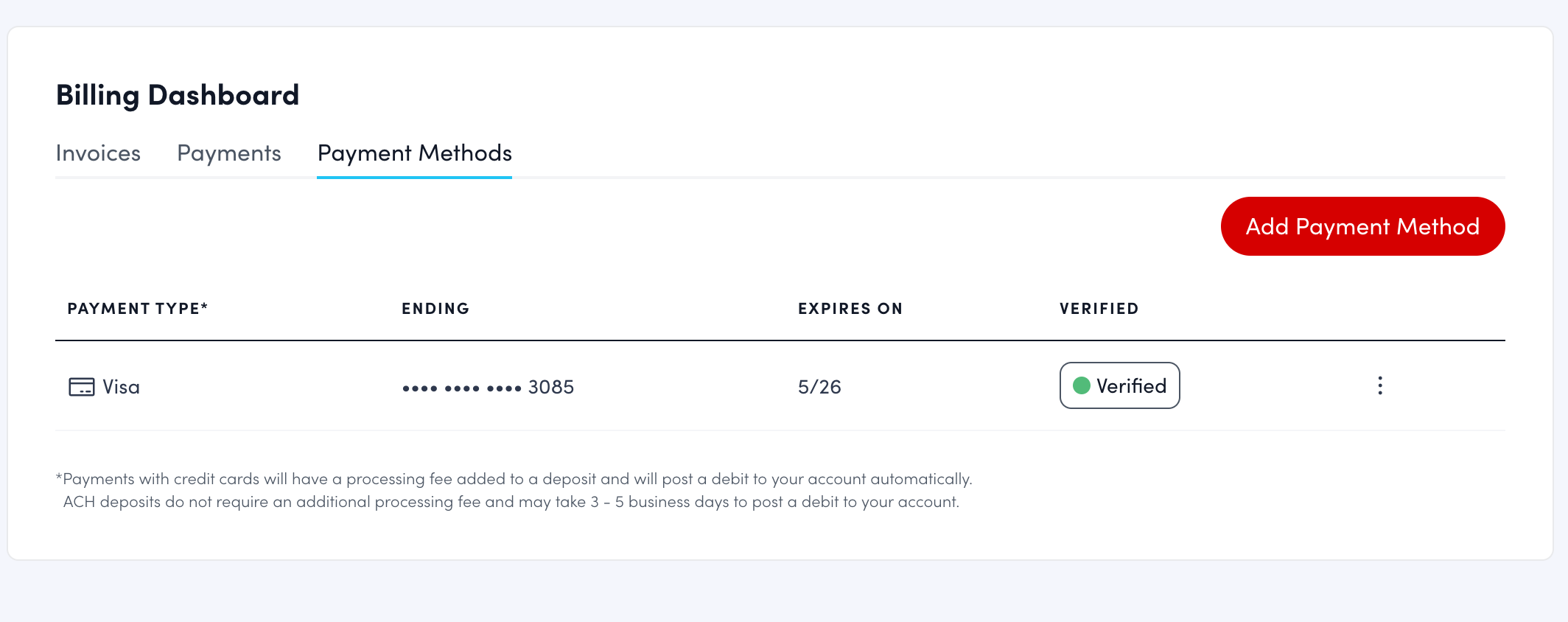
Task: Click the card chip icon beside Visa
Action: [x=83, y=385]
